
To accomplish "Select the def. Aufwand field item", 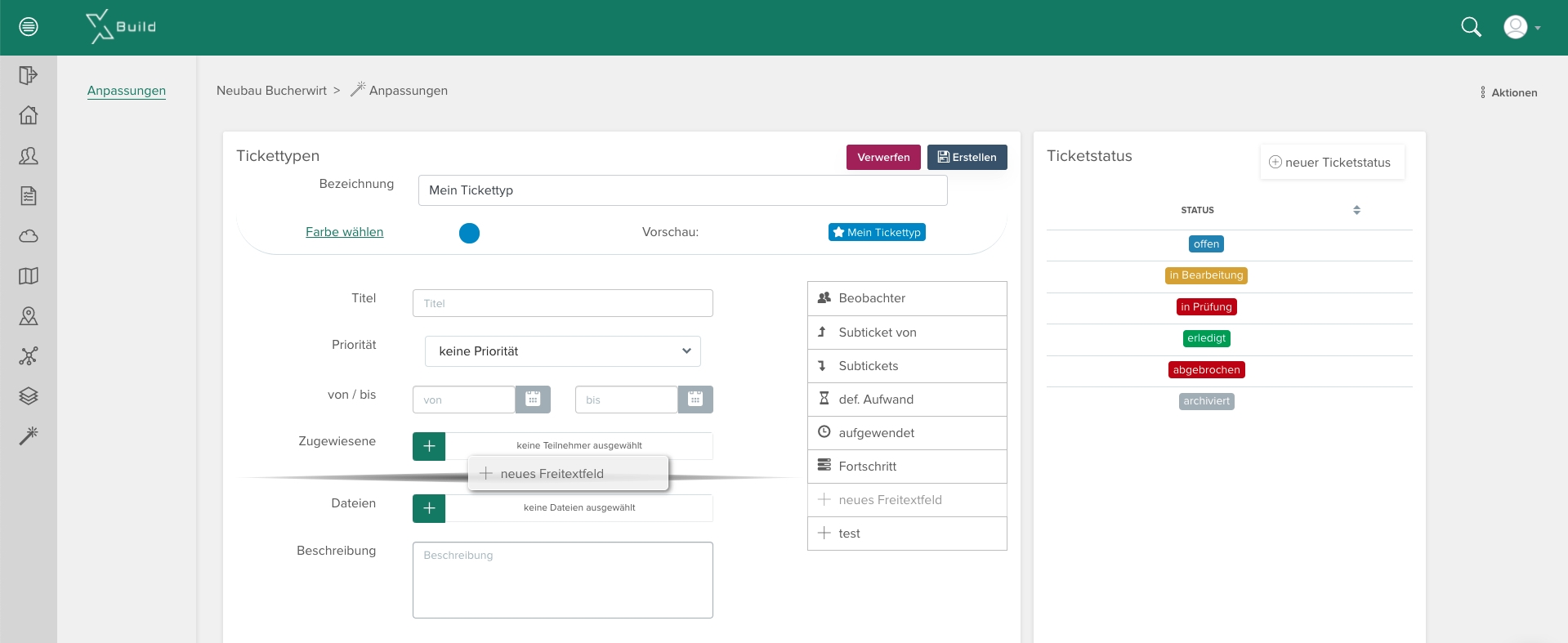I will coord(907,400).
